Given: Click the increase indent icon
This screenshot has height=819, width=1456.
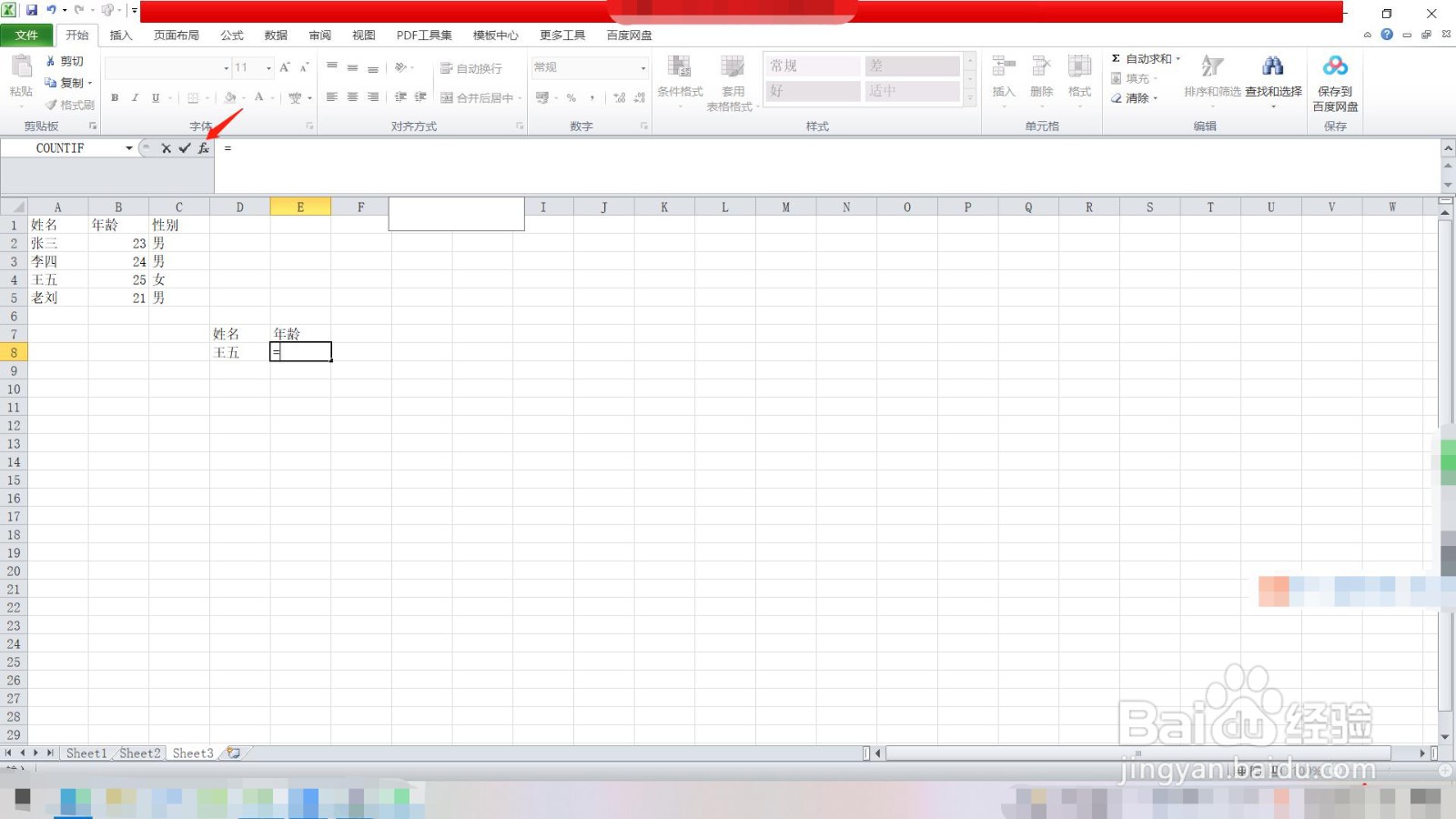Looking at the screenshot, I should coord(420,96).
